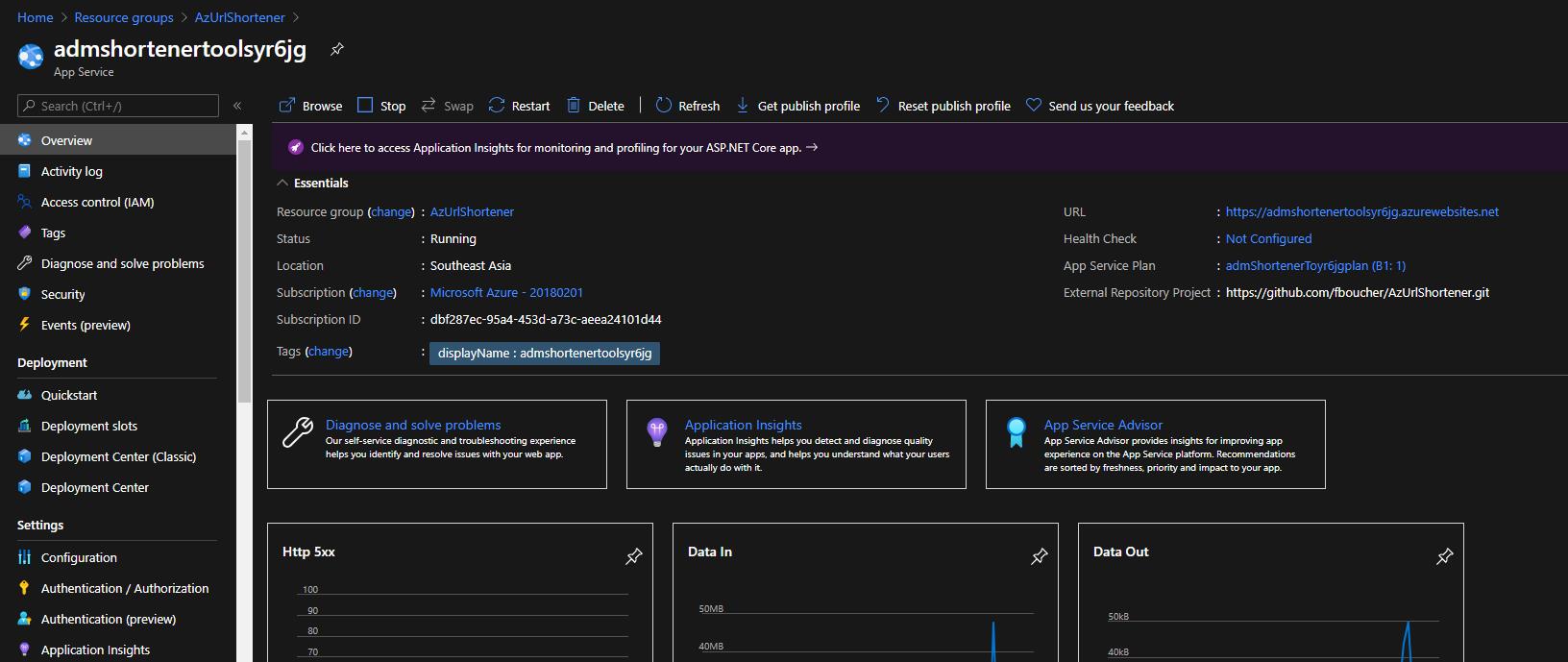1568x662 pixels.
Task: Pin the Data In chart
Action: pos(1039,556)
